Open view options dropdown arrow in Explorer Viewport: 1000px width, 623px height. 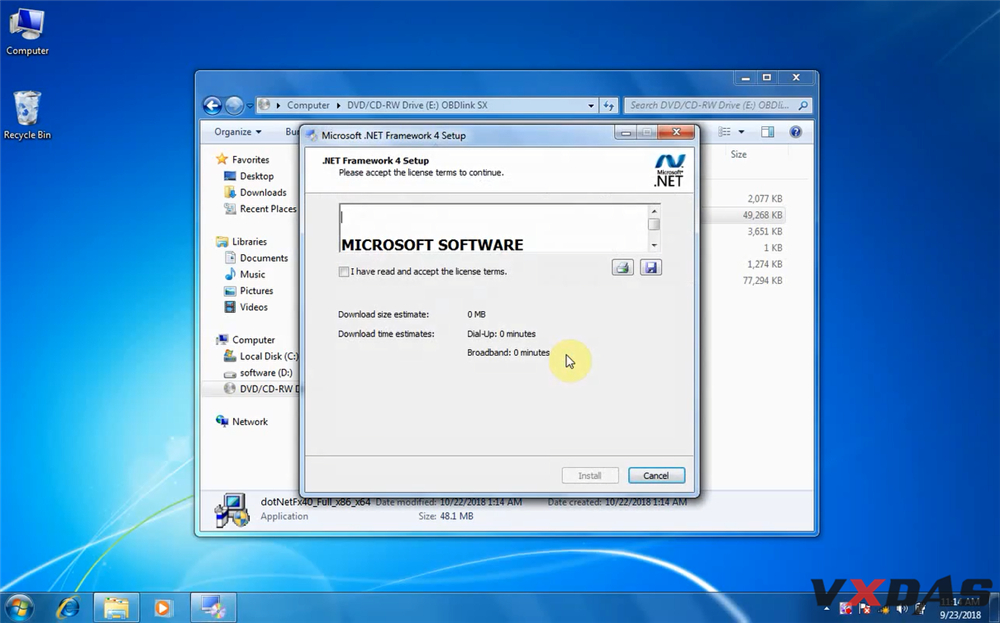[741, 132]
